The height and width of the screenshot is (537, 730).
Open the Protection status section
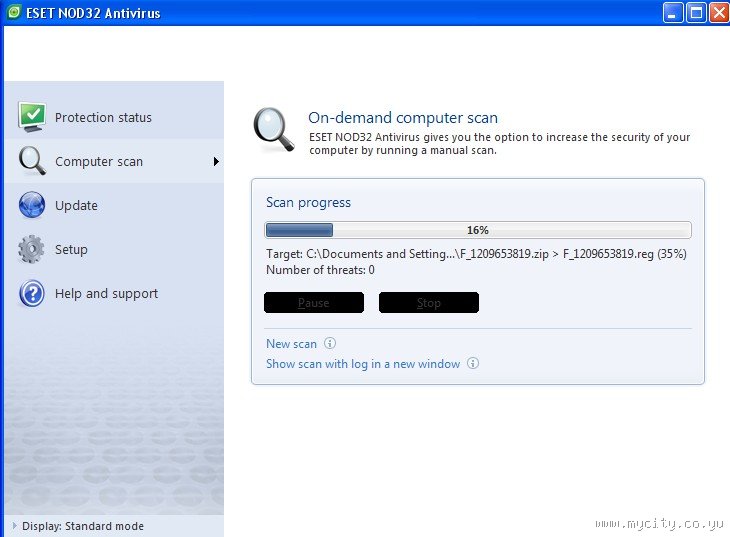point(114,117)
